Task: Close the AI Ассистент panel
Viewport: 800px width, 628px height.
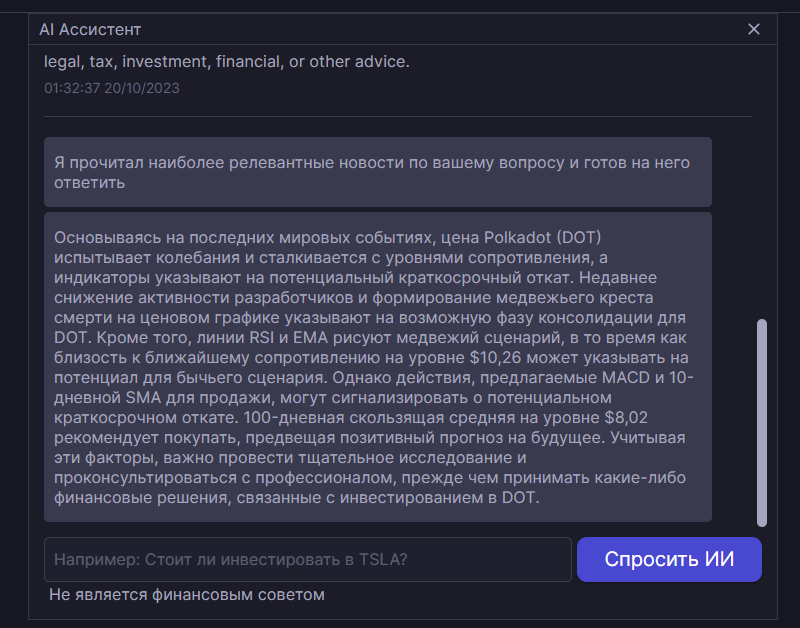Action: 754,29
